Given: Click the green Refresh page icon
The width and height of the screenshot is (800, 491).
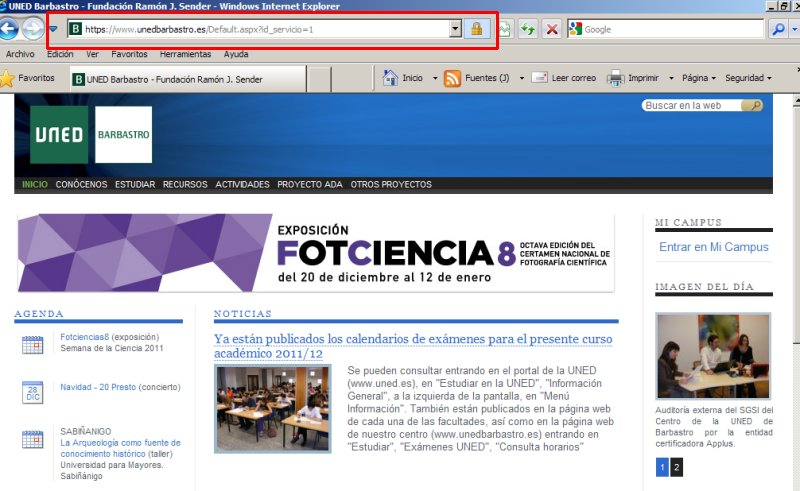Looking at the screenshot, I should point(526,29).
